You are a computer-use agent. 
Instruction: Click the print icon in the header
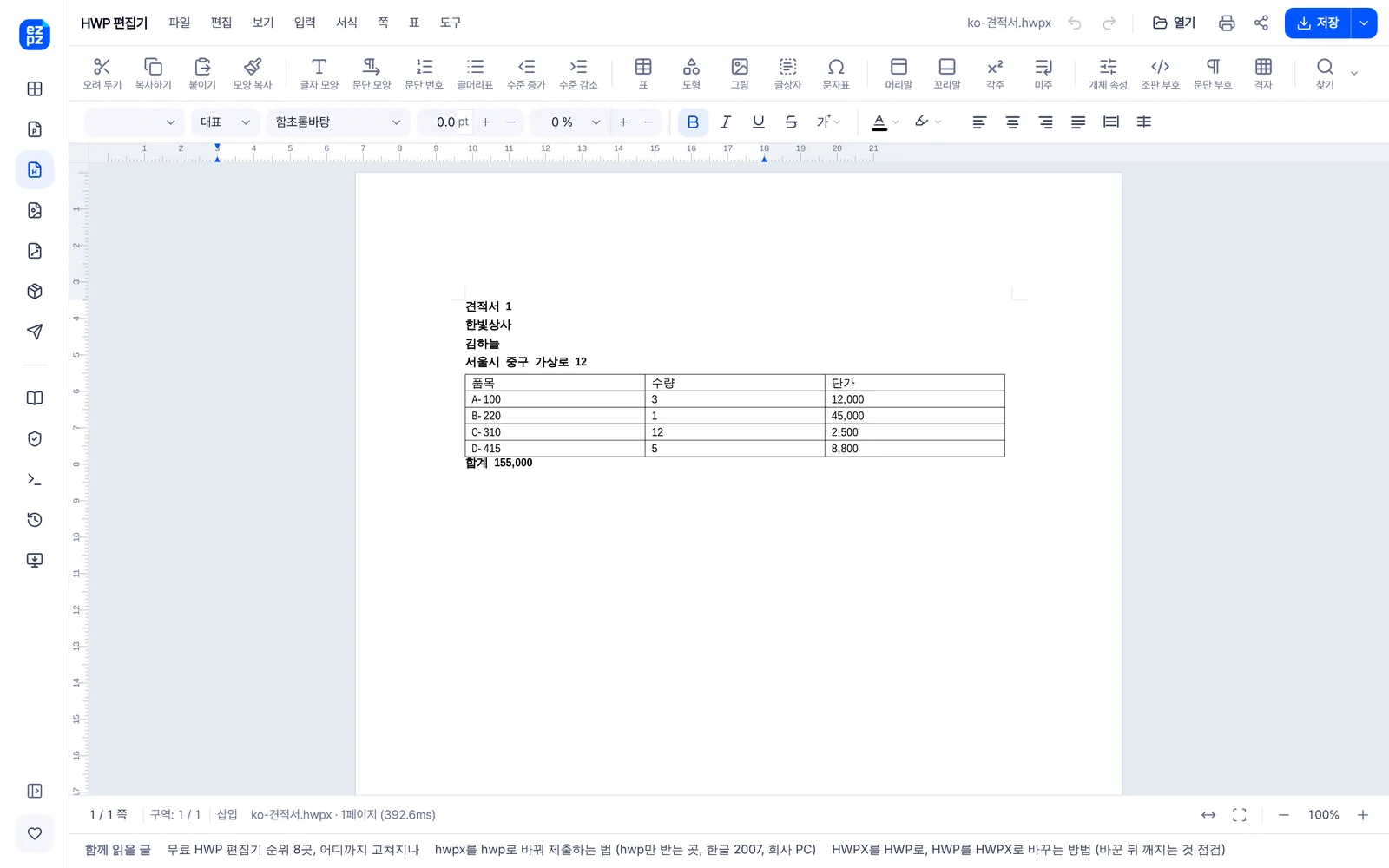coord(1227,23)
